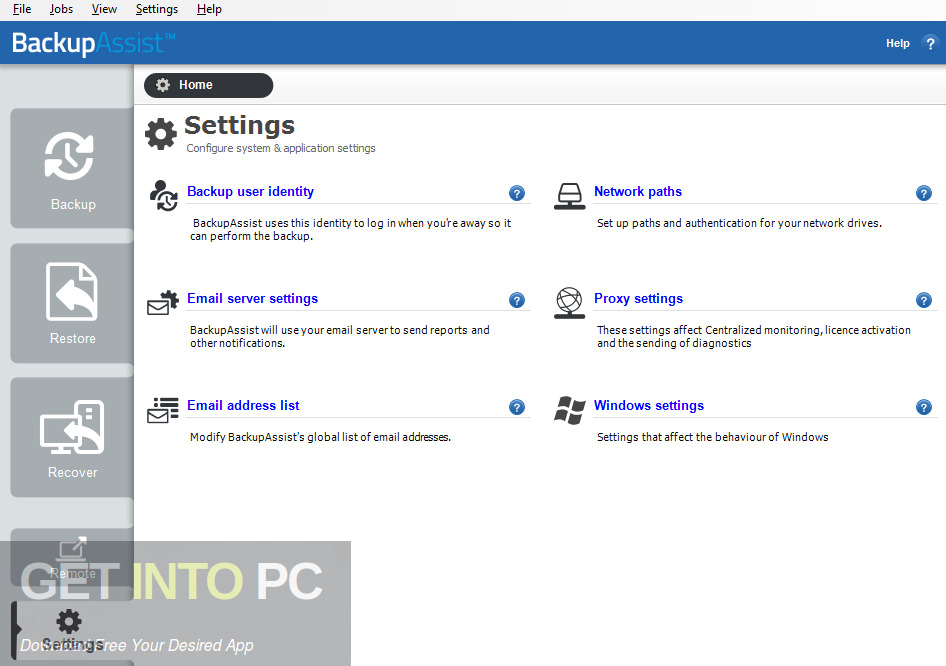
Task: Open help for Windows settings
Action: coord(924,407)
